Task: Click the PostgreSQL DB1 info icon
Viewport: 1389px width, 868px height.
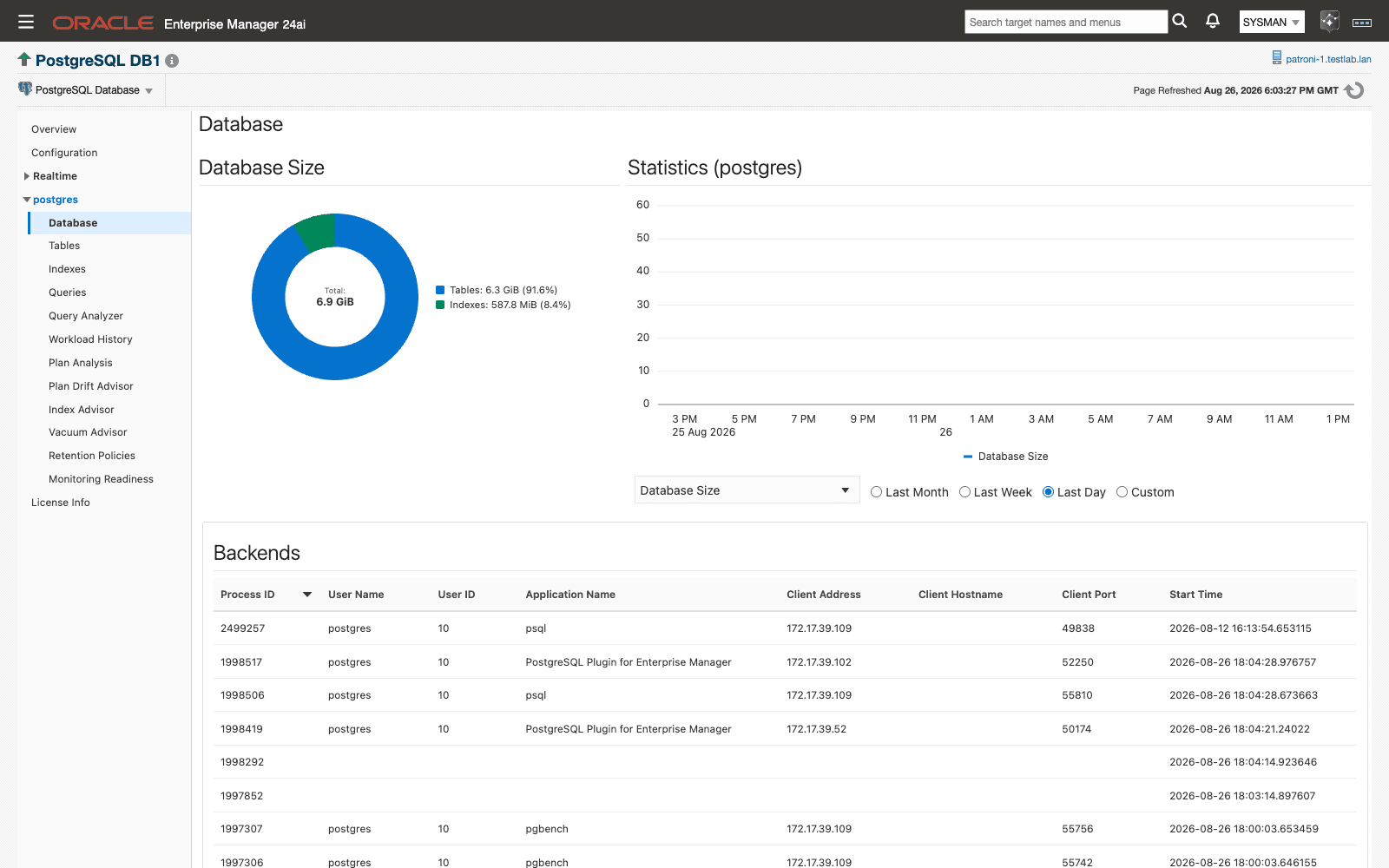Action: (172, 61)
